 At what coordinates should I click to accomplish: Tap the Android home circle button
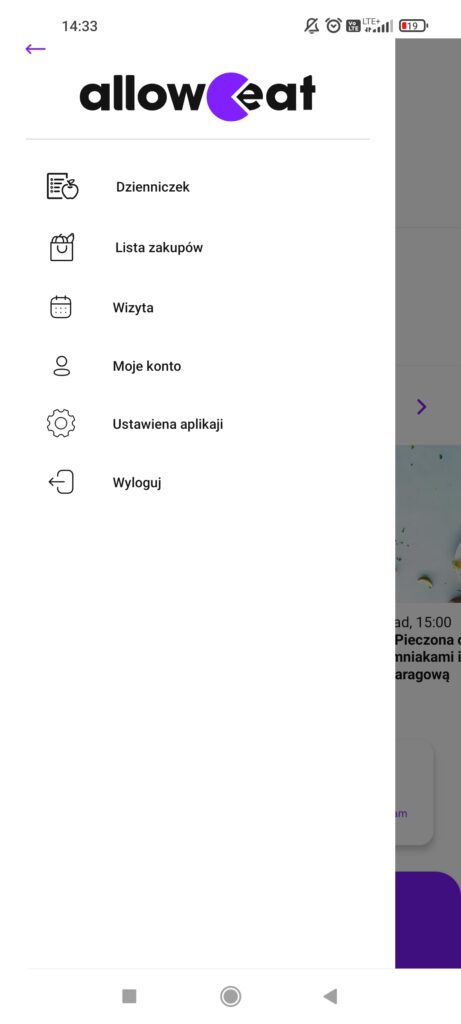[230, 996]
